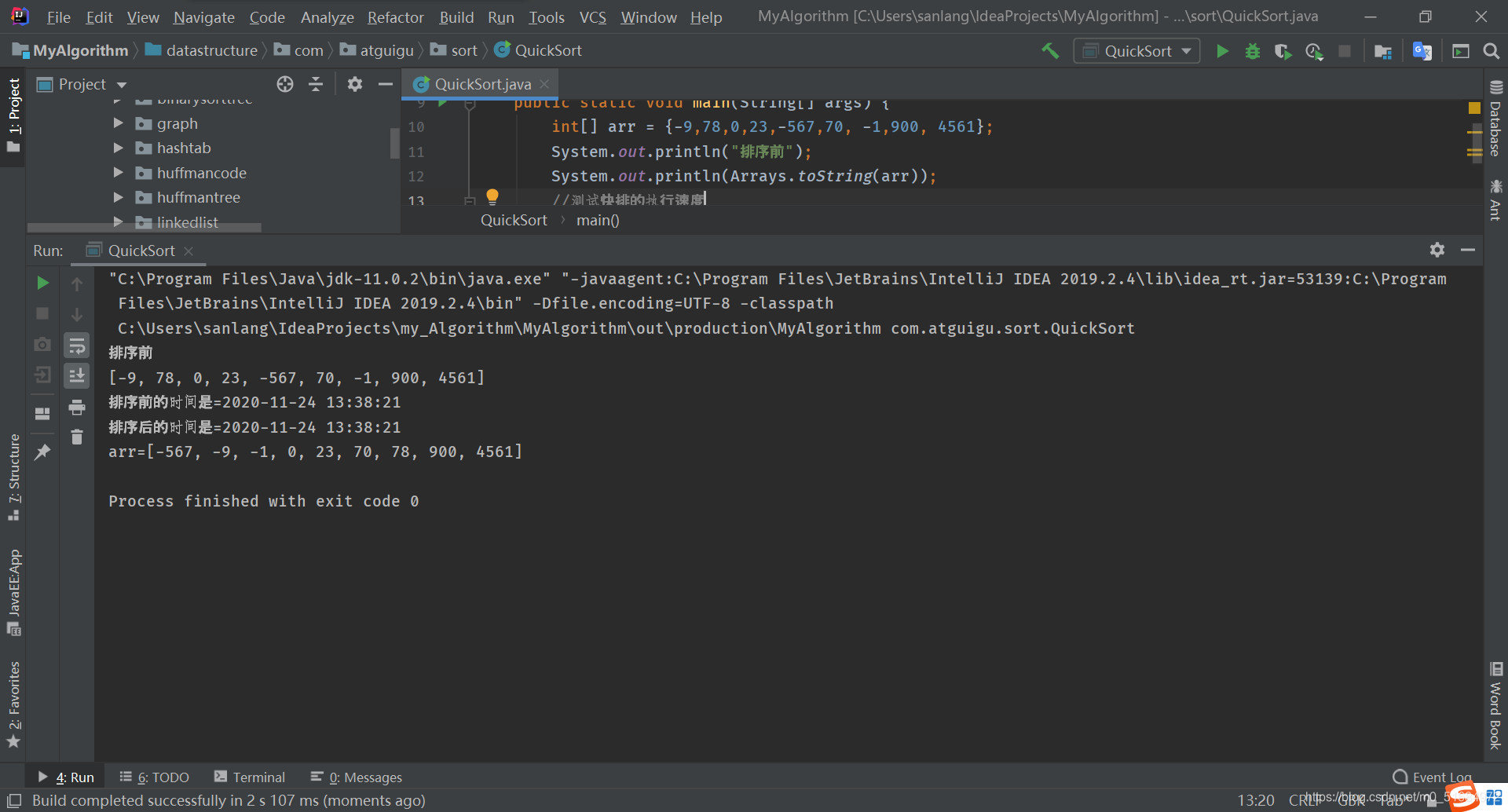Print the console output
This screenshot has width=1508, height=812.
coord(77,407)
